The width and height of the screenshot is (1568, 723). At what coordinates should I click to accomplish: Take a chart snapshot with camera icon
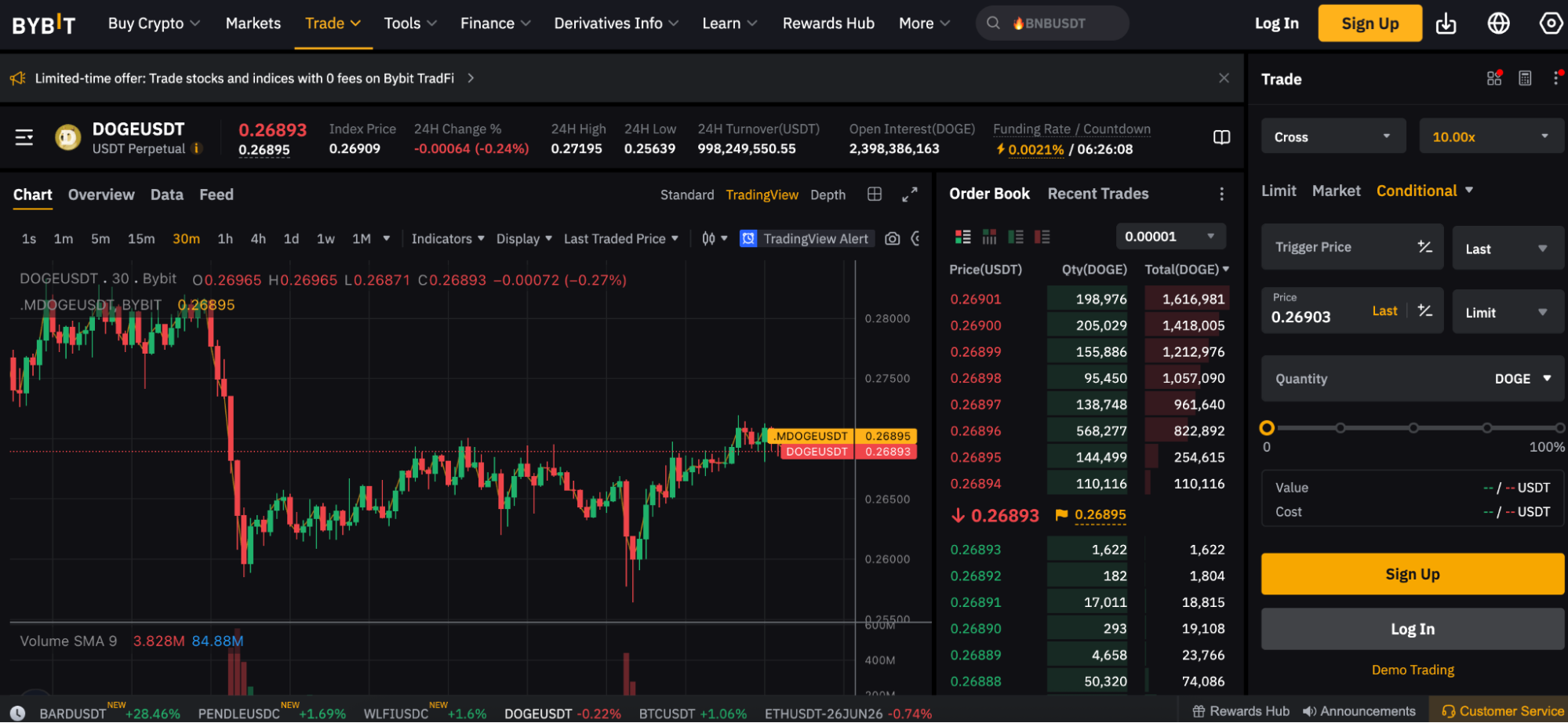pyautogui.click(x=892, y=238)
